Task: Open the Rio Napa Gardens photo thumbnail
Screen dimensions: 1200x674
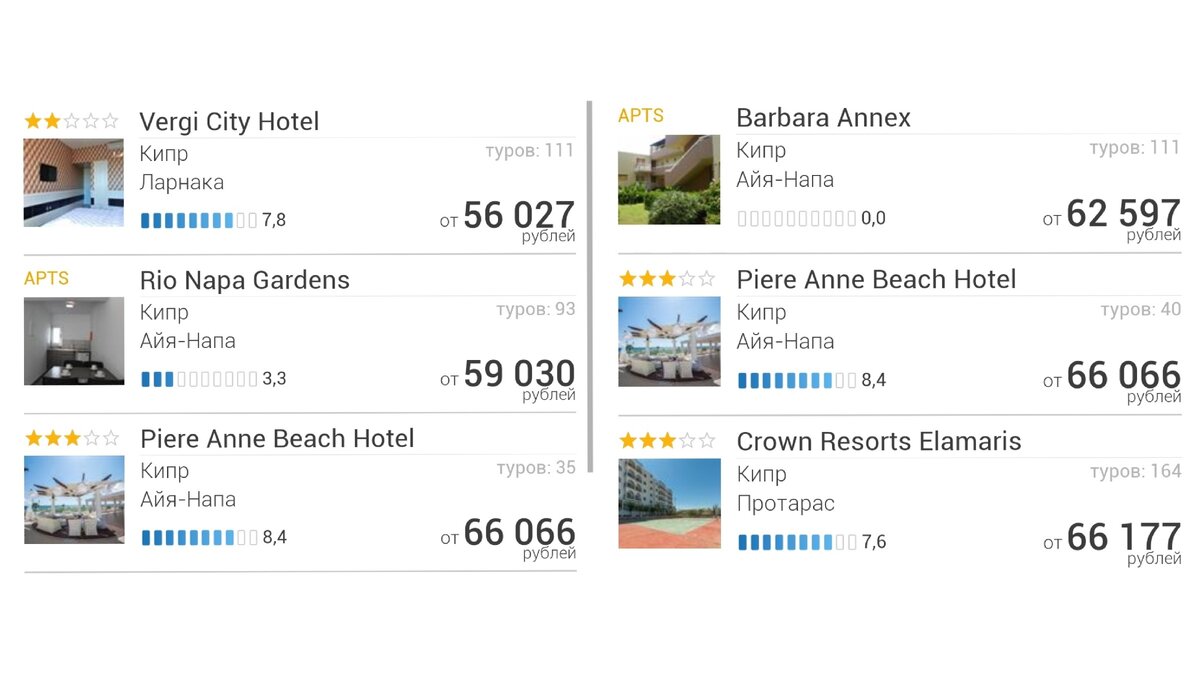Action: click(x=74, y=341)
